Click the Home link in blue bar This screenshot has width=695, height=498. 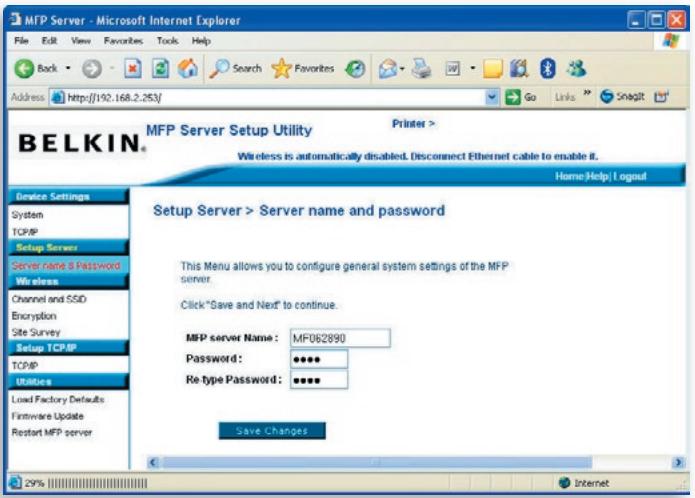[570, 176]
